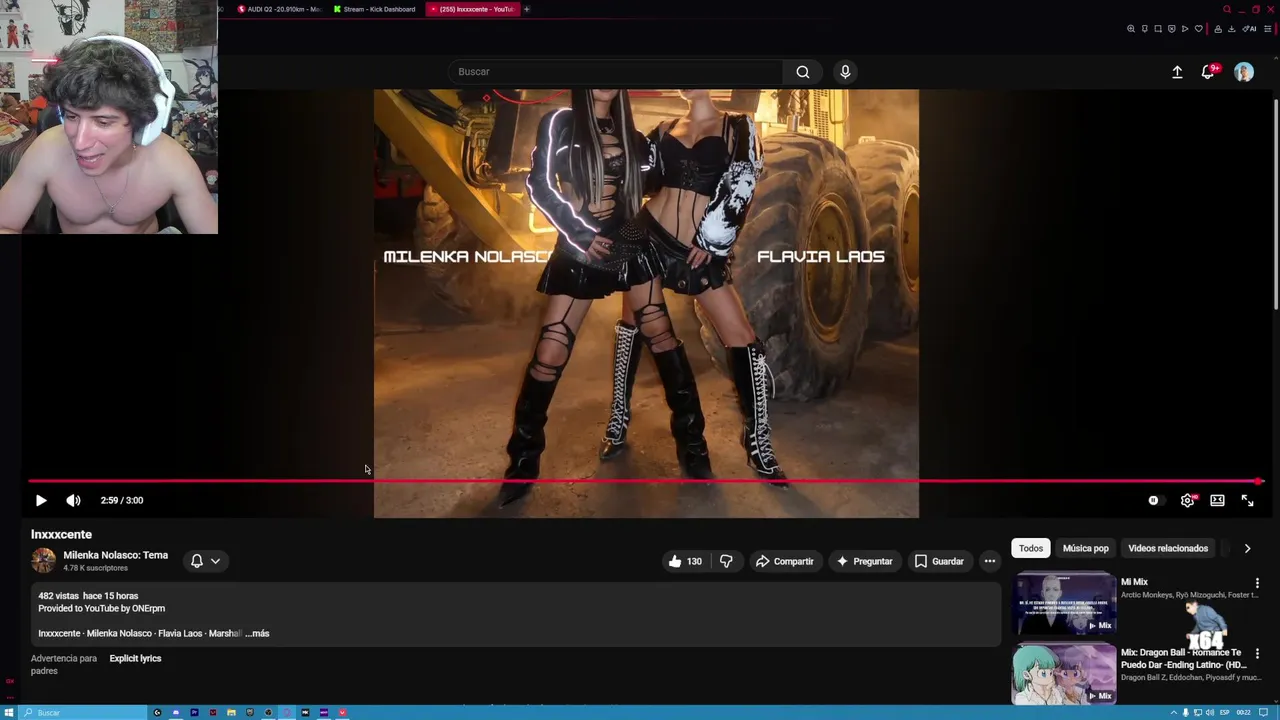This screenshot has width=1280, height=720.
Task: Click the Explicit lyrics label
Action: [x=135, y=658]
